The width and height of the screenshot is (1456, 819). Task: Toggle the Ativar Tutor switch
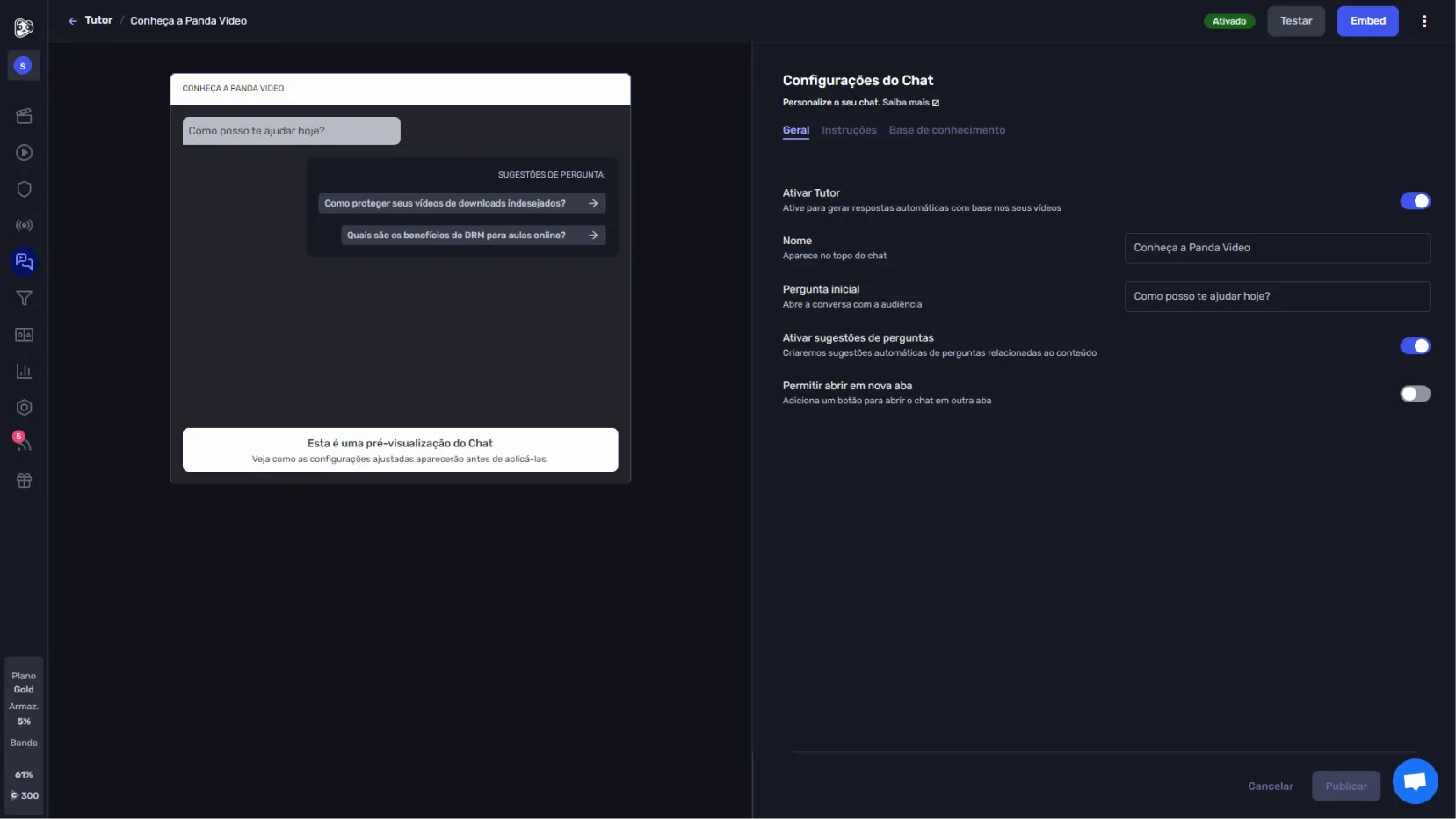[1415, 201]
